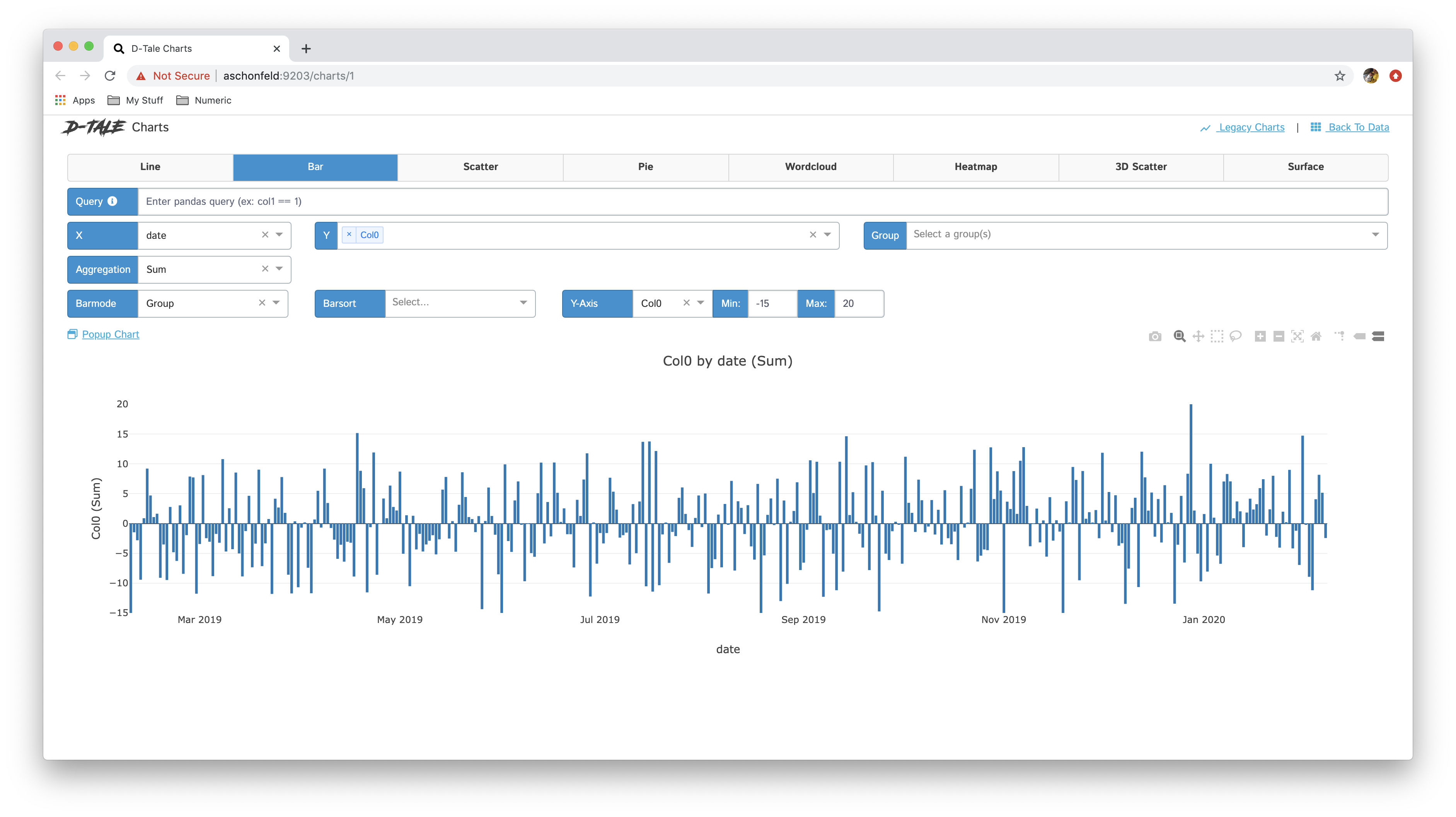This screenshot has height=817, width=1456.
Task: Select the Pan tool in chart toolbar
Action: [1198, 336]
